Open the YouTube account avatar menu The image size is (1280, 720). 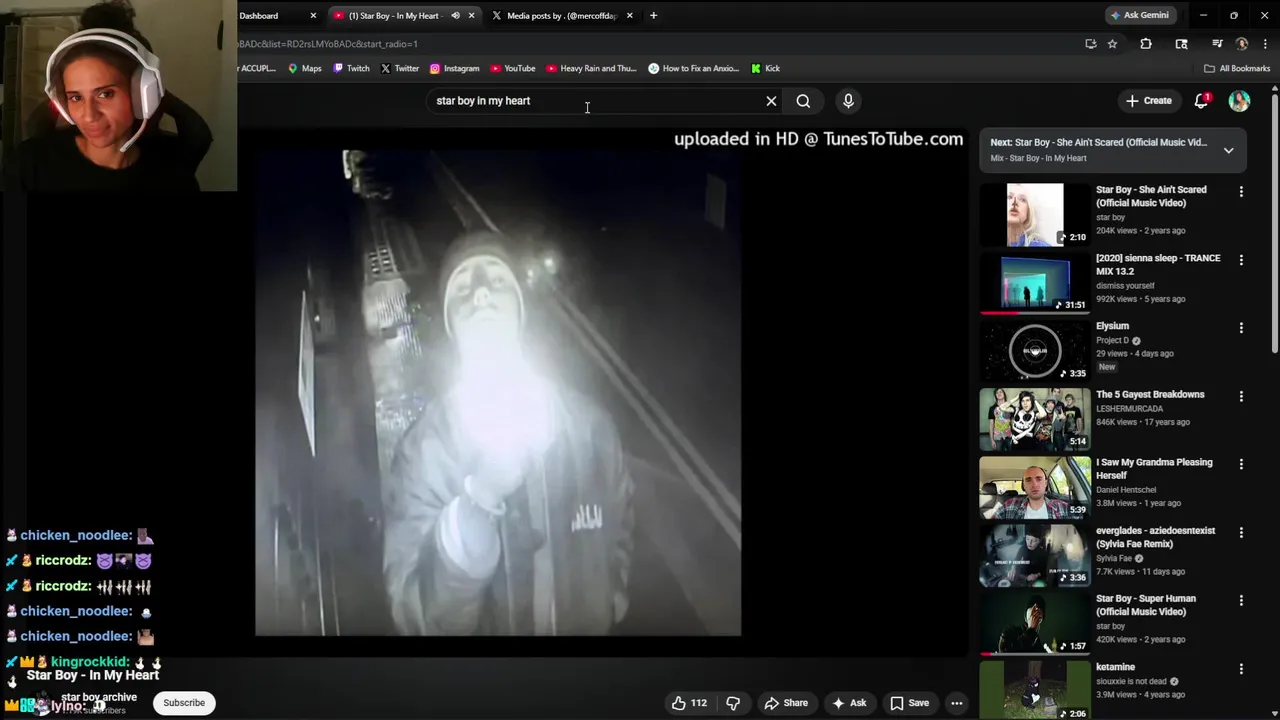coord(1239,101)
